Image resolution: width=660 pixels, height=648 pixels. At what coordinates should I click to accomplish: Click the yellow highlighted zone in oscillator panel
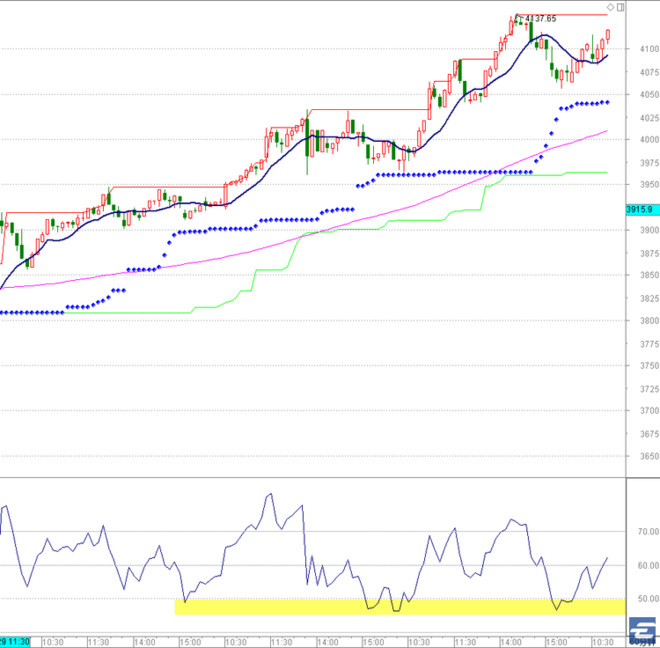(400, 607)
